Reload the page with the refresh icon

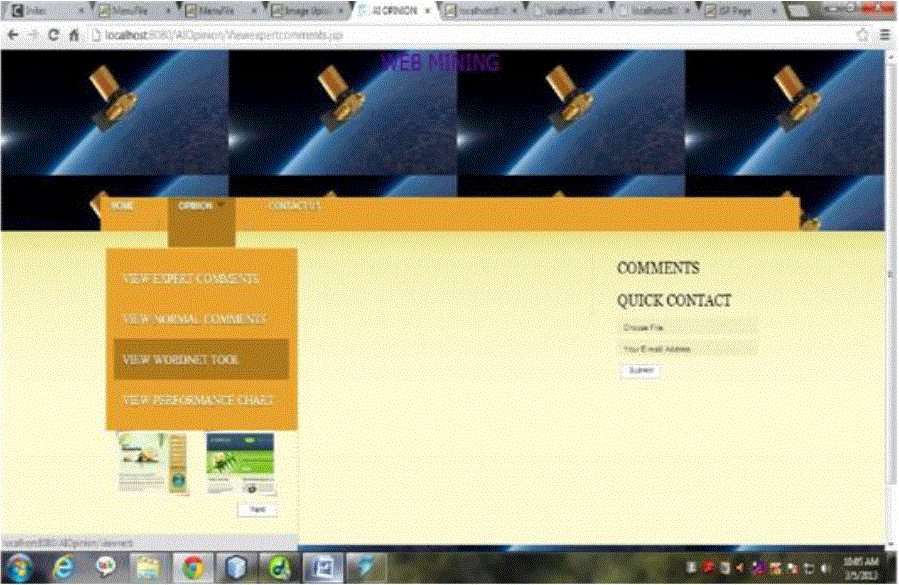[x=53, y=34]
